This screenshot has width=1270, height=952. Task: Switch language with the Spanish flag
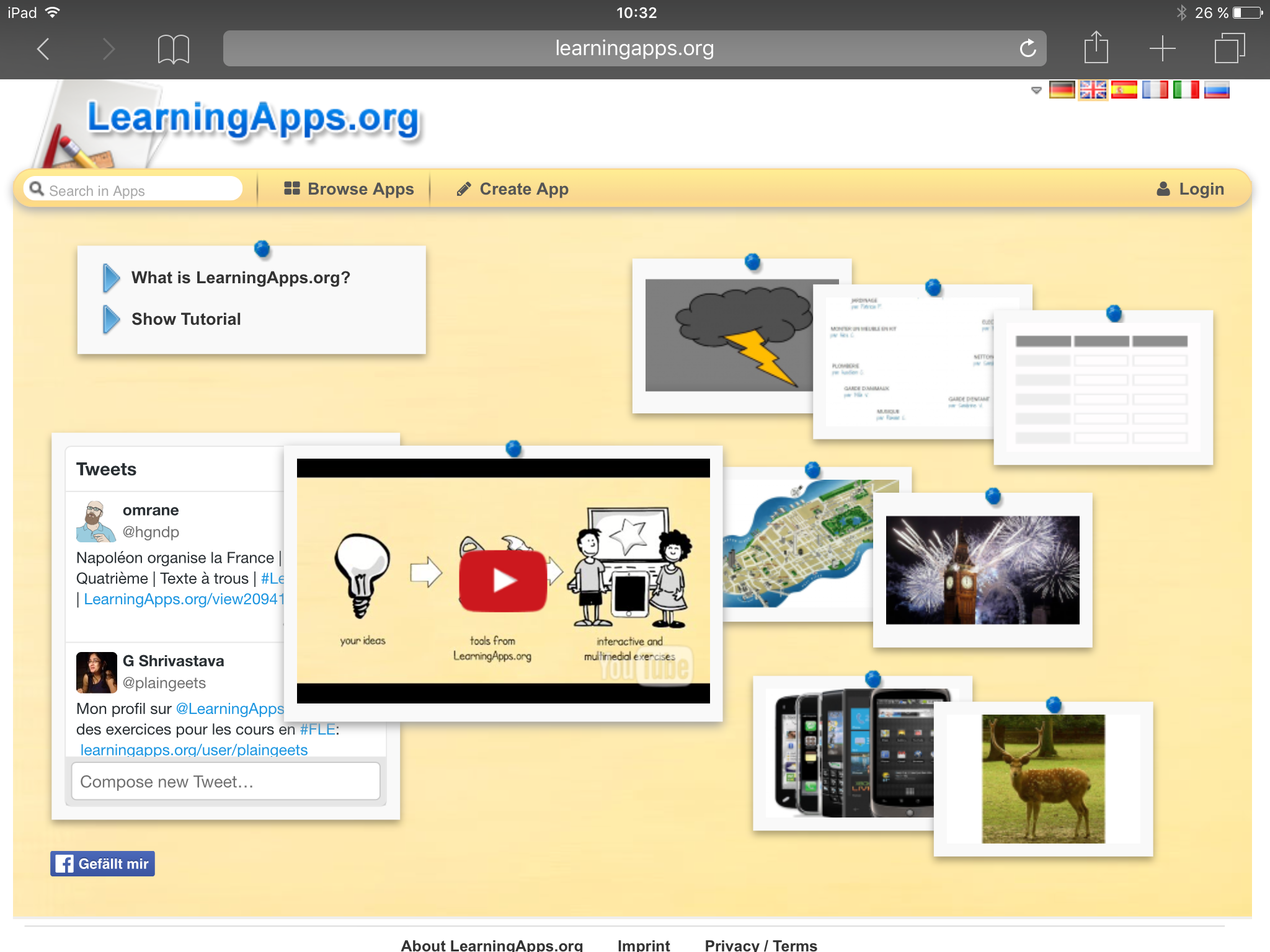pos(1124,90)
